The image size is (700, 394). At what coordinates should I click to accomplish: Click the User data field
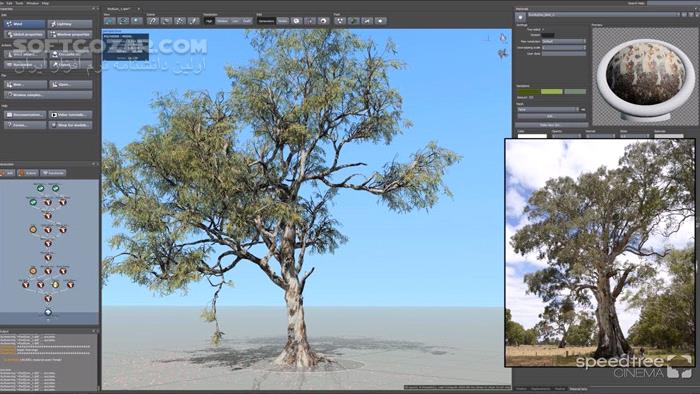click(x=564, y=54)
